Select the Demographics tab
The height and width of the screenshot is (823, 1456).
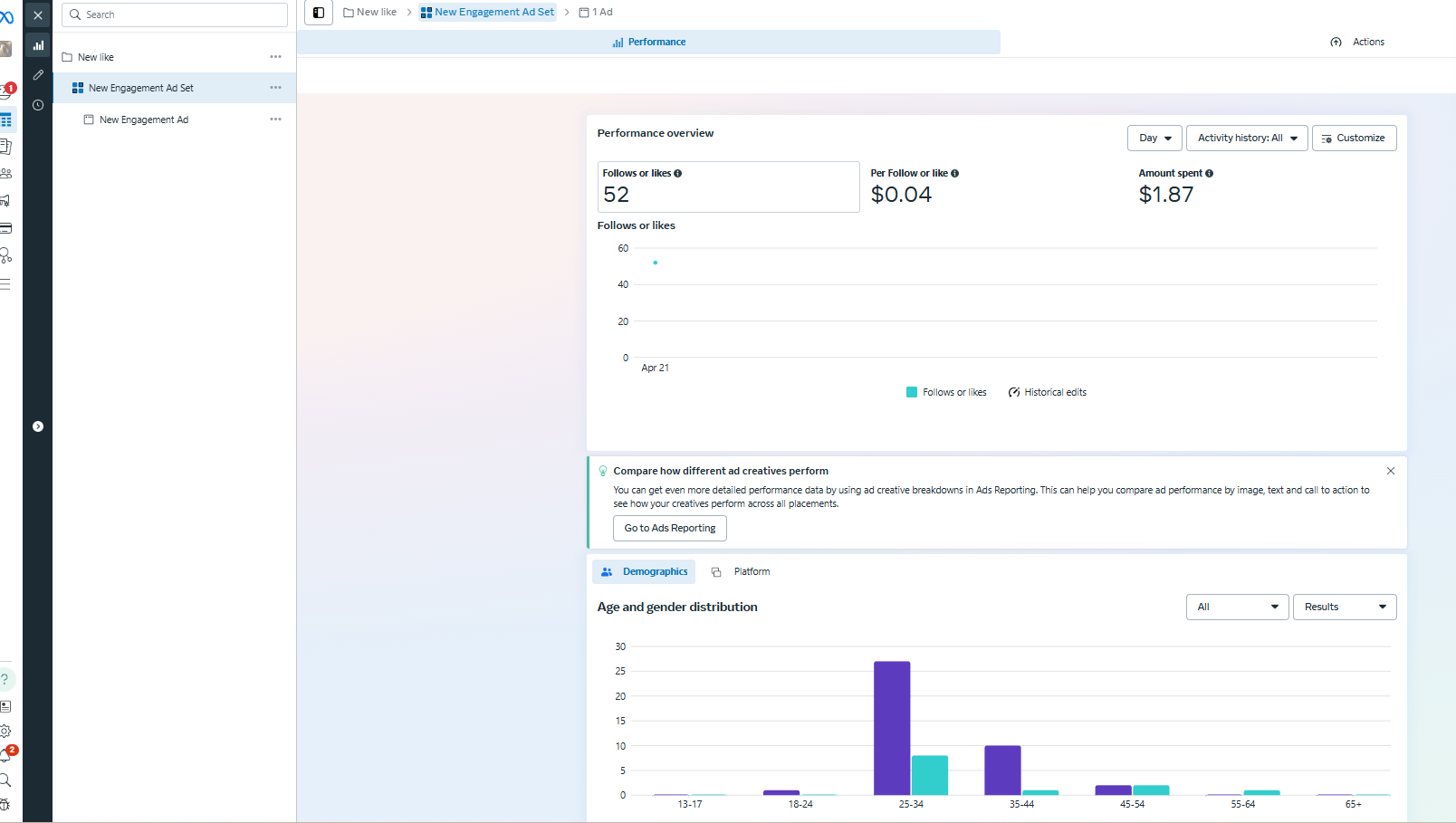click(644, 571)
